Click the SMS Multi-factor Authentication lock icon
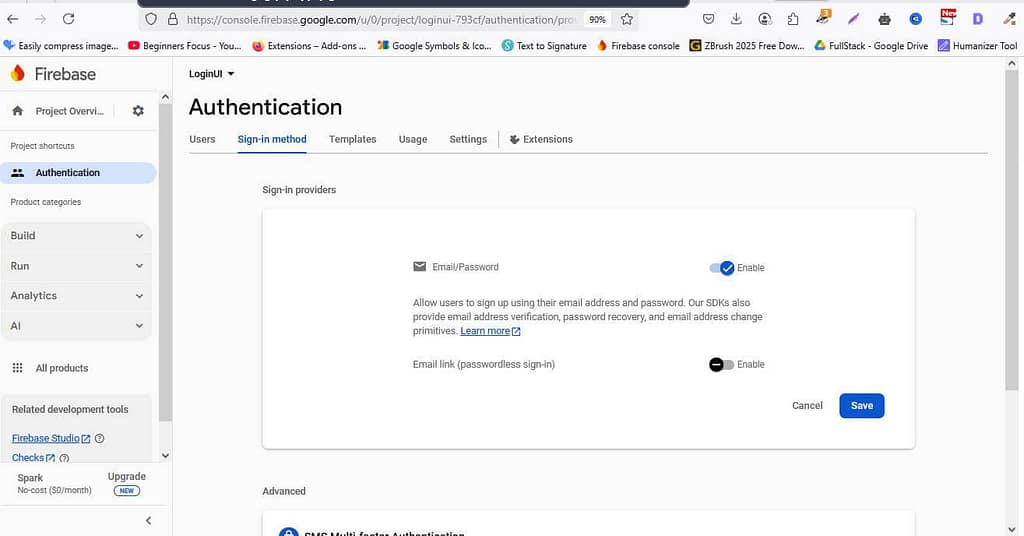The width and height of the screenshot is (1024, 536). click(288, 532)
